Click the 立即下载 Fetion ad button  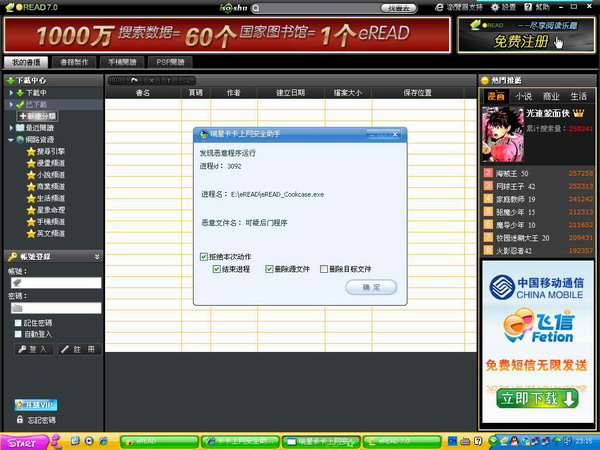(x=537, y=398)
